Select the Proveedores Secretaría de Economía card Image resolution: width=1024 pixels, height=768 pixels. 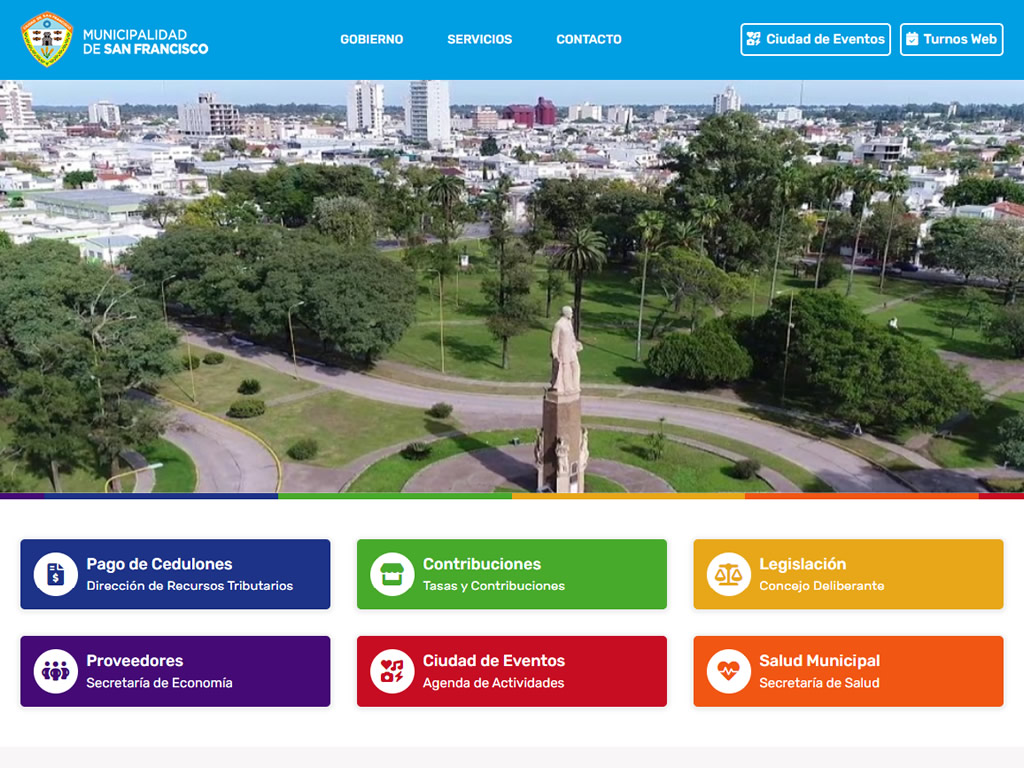point(175,669)
